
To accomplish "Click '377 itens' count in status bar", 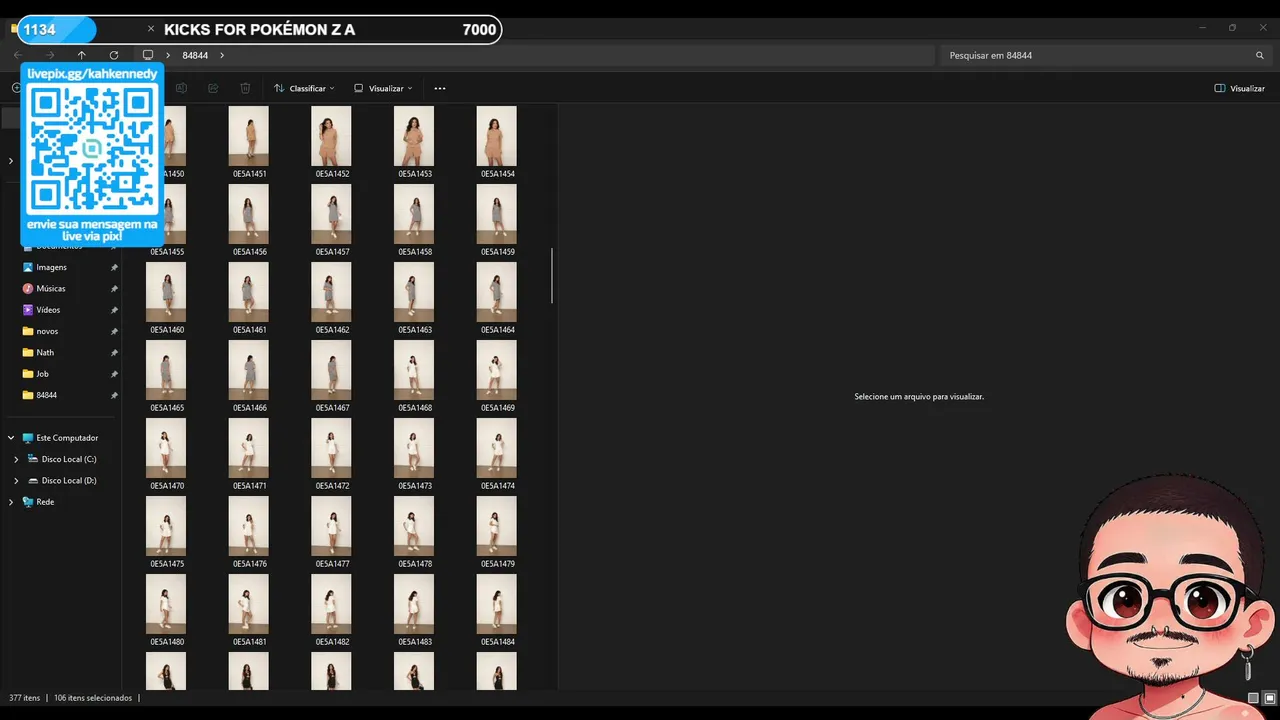I will click(25, 698).
